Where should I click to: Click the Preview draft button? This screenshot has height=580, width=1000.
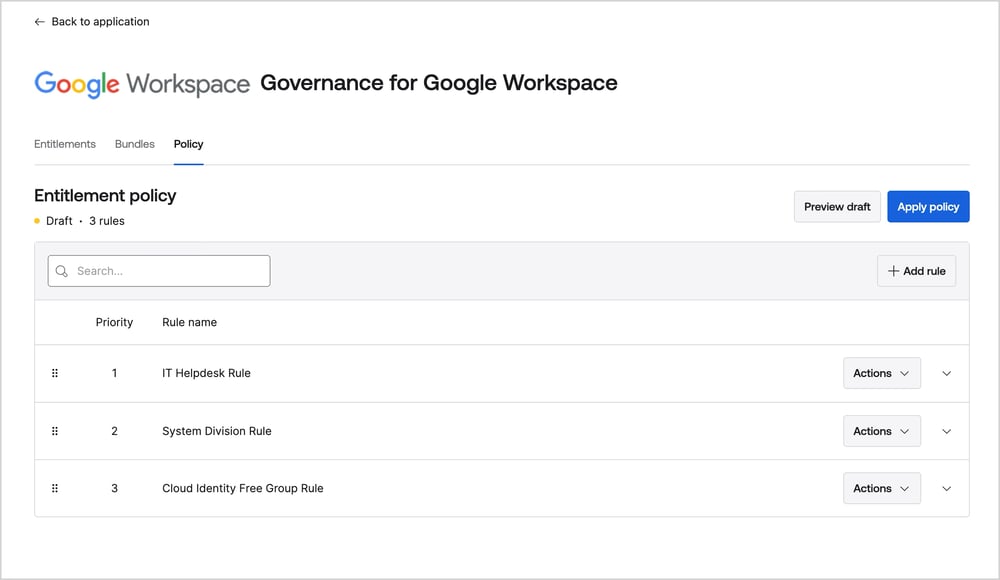pos(837,207)
